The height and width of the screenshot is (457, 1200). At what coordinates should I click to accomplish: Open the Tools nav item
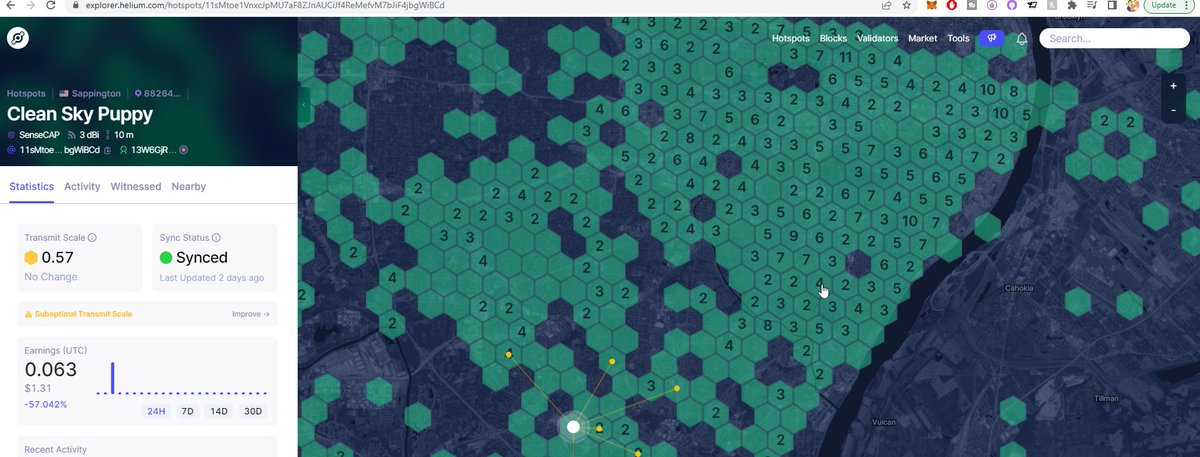point(958,38)
